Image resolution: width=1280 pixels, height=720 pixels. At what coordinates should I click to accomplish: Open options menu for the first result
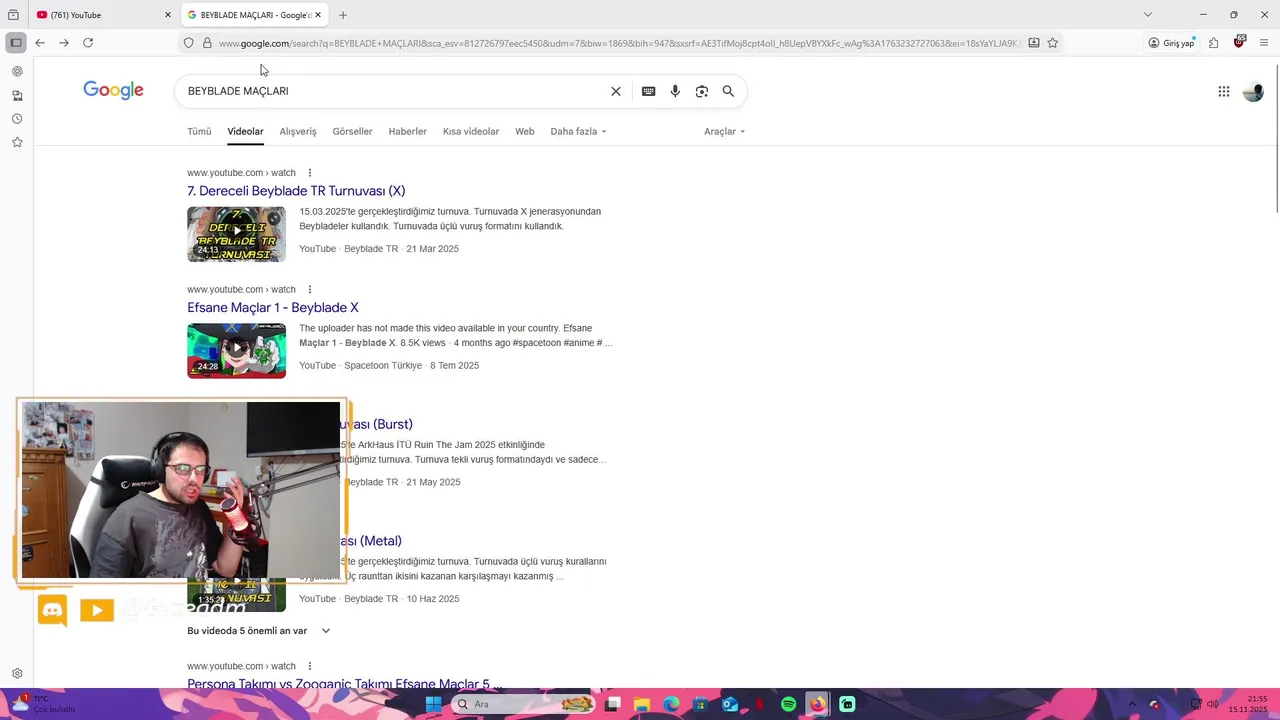point(310,173)
